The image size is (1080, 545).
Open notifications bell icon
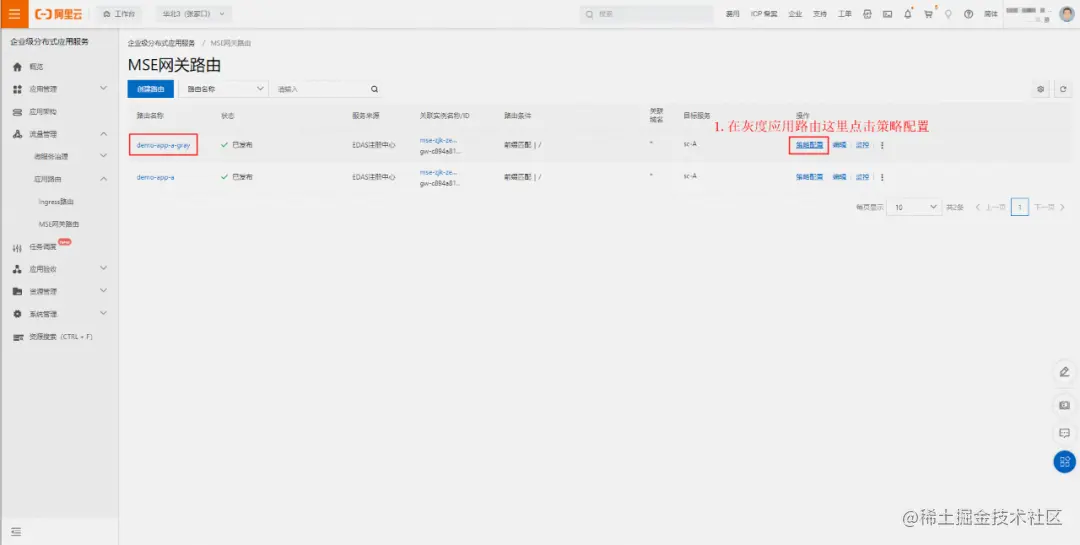click(x=908, y=14)
